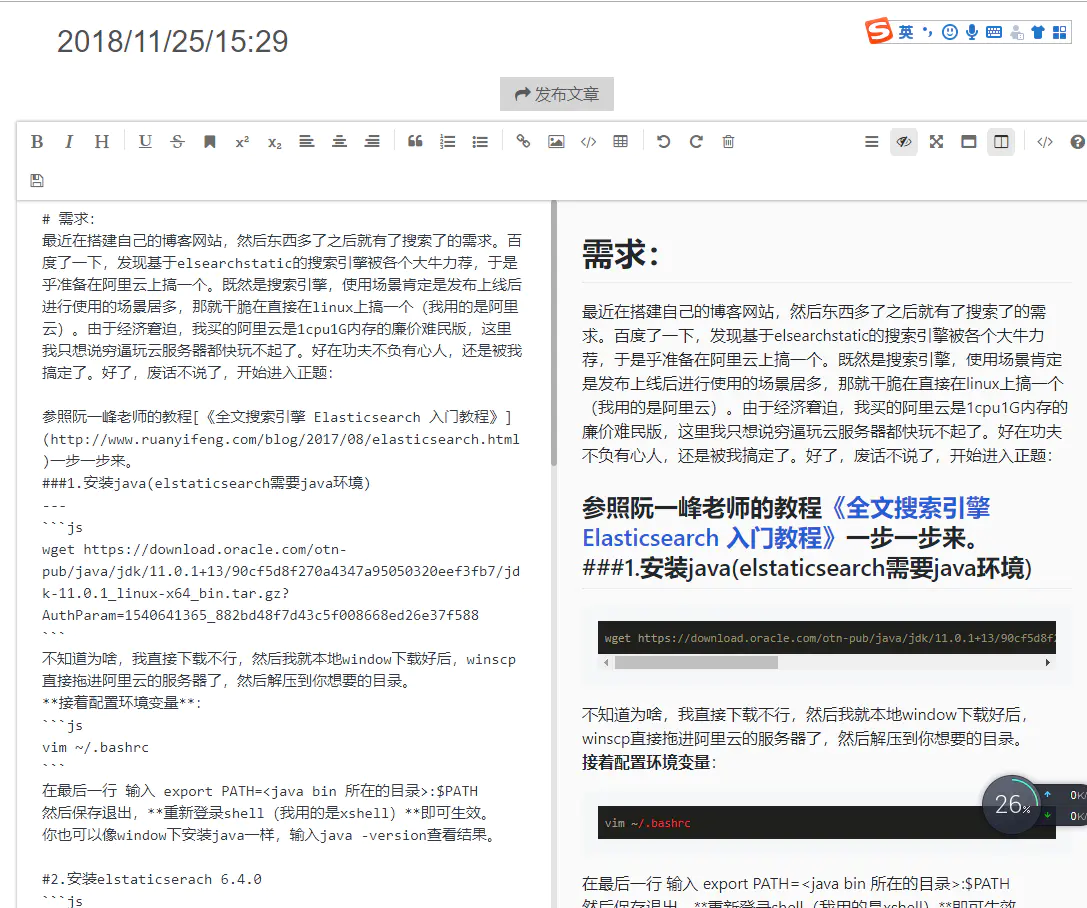Open the Sogou toolbox grid icon
This screenshot has width=1087, height=908.
[x=1059, y=32]
